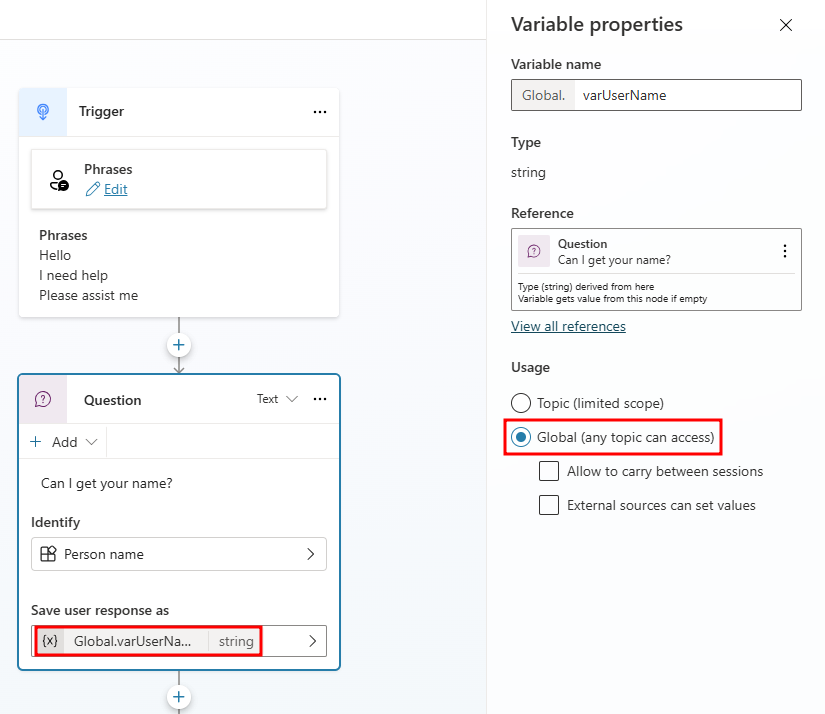Open the Text dropdown on the Question node
This screenshot has height=714, width=825.
[x=276, y=399]
